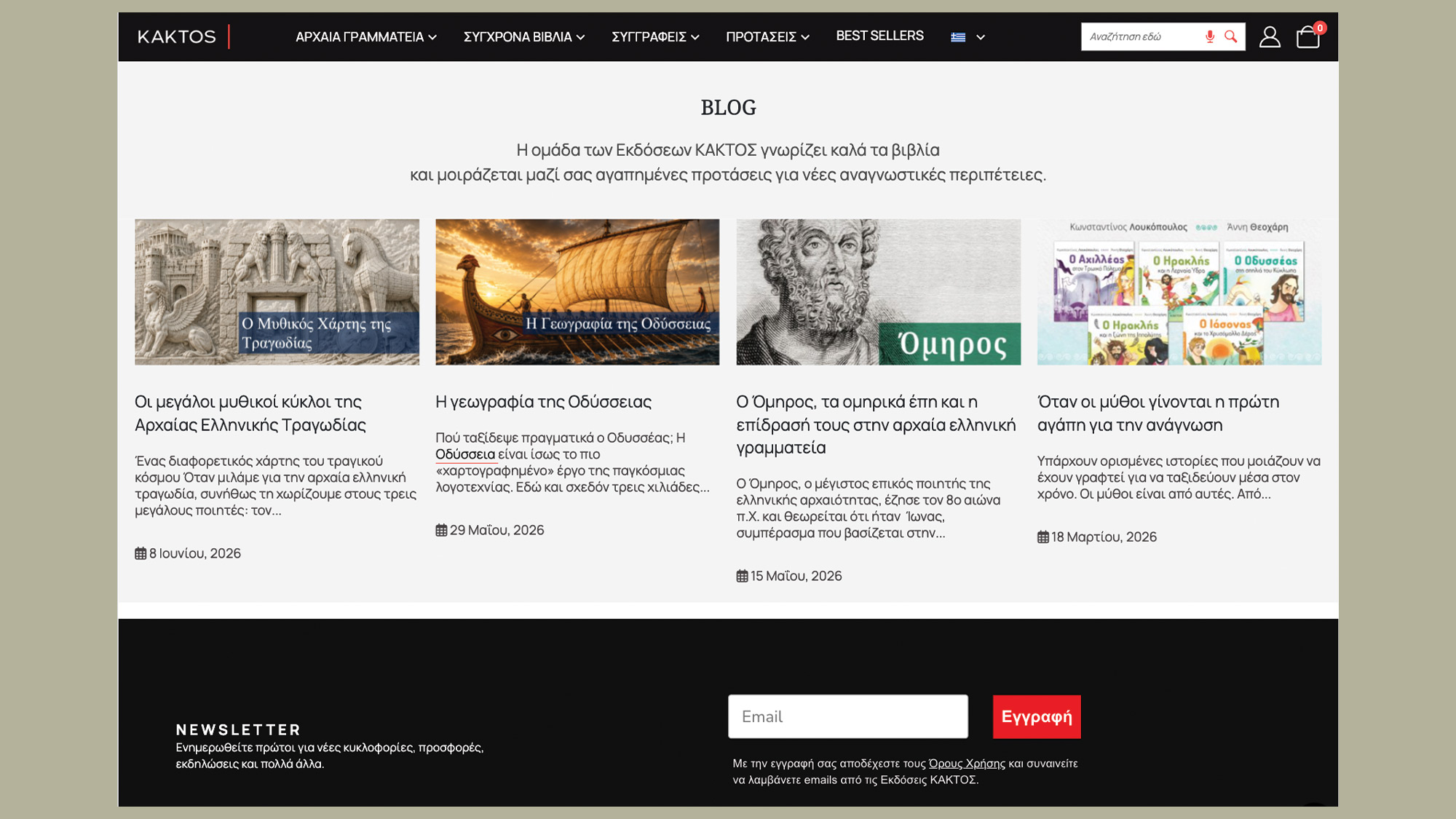
Task: Click the red magnifier search icon
Action: (x=1231, y=36)
